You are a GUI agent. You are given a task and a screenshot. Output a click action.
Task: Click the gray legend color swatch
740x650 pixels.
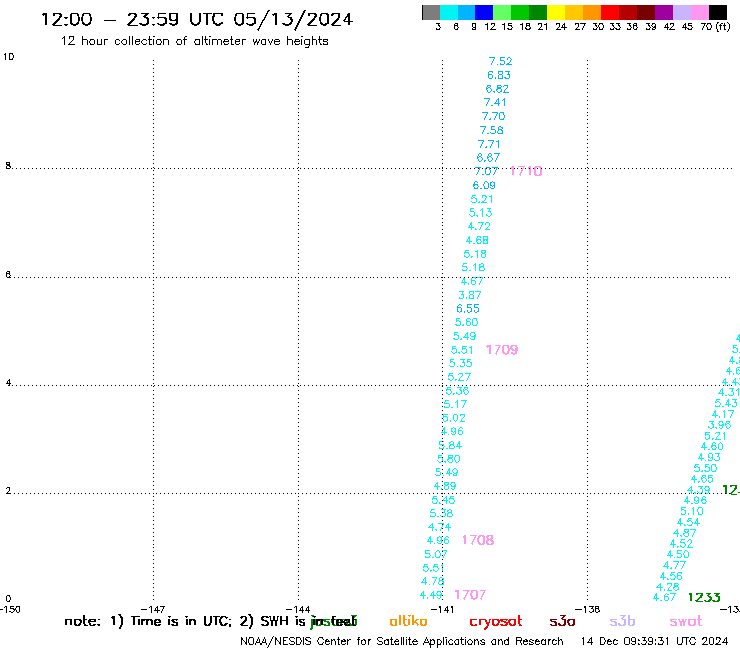[x=431, y=12]
